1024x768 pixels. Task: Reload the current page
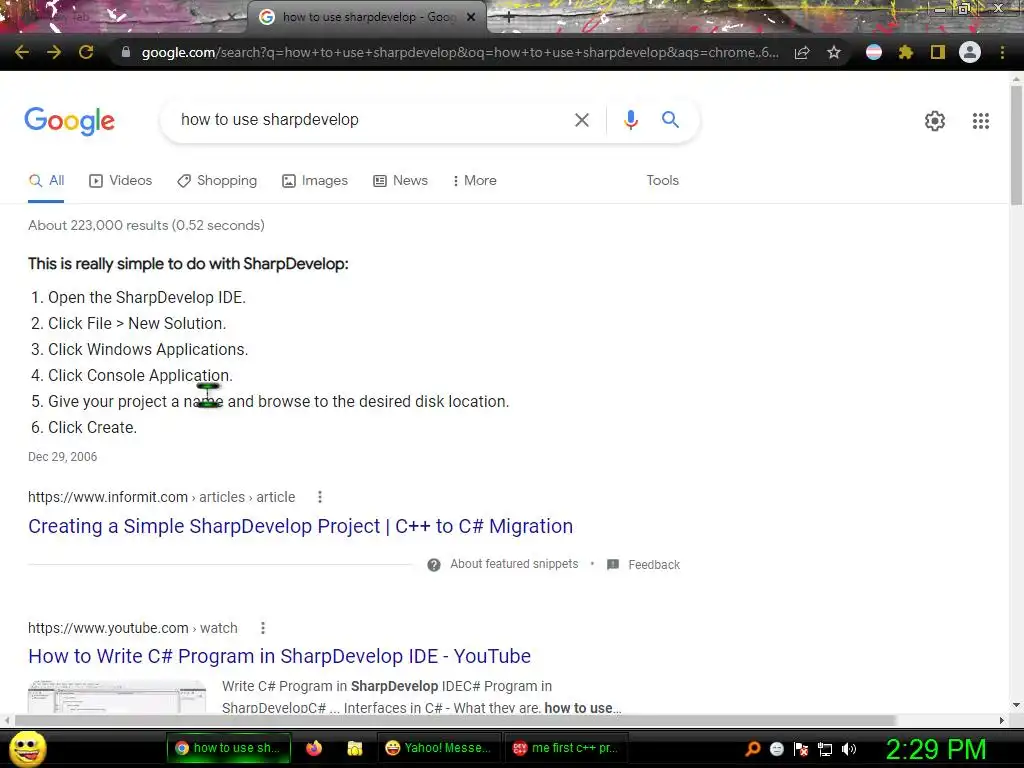(86, 52)
